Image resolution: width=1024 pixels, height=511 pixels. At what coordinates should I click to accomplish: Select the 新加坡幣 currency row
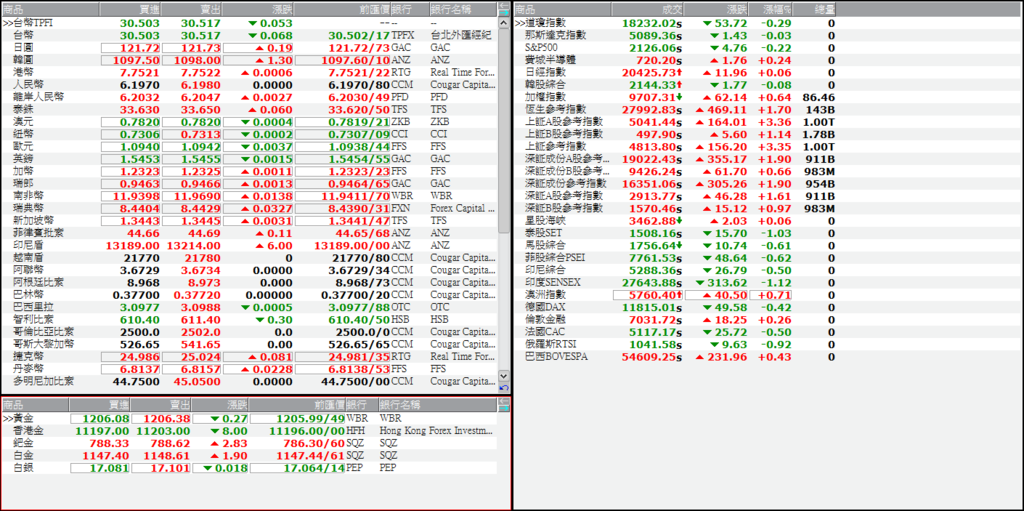[249, 220]
